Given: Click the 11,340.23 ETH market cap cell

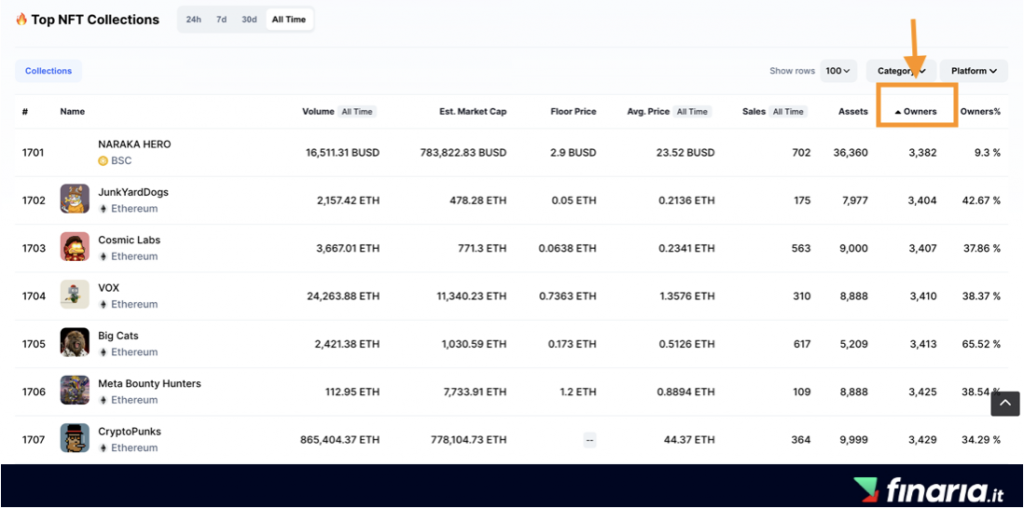Looking at the screenshot, I should [x=472, y=296].
